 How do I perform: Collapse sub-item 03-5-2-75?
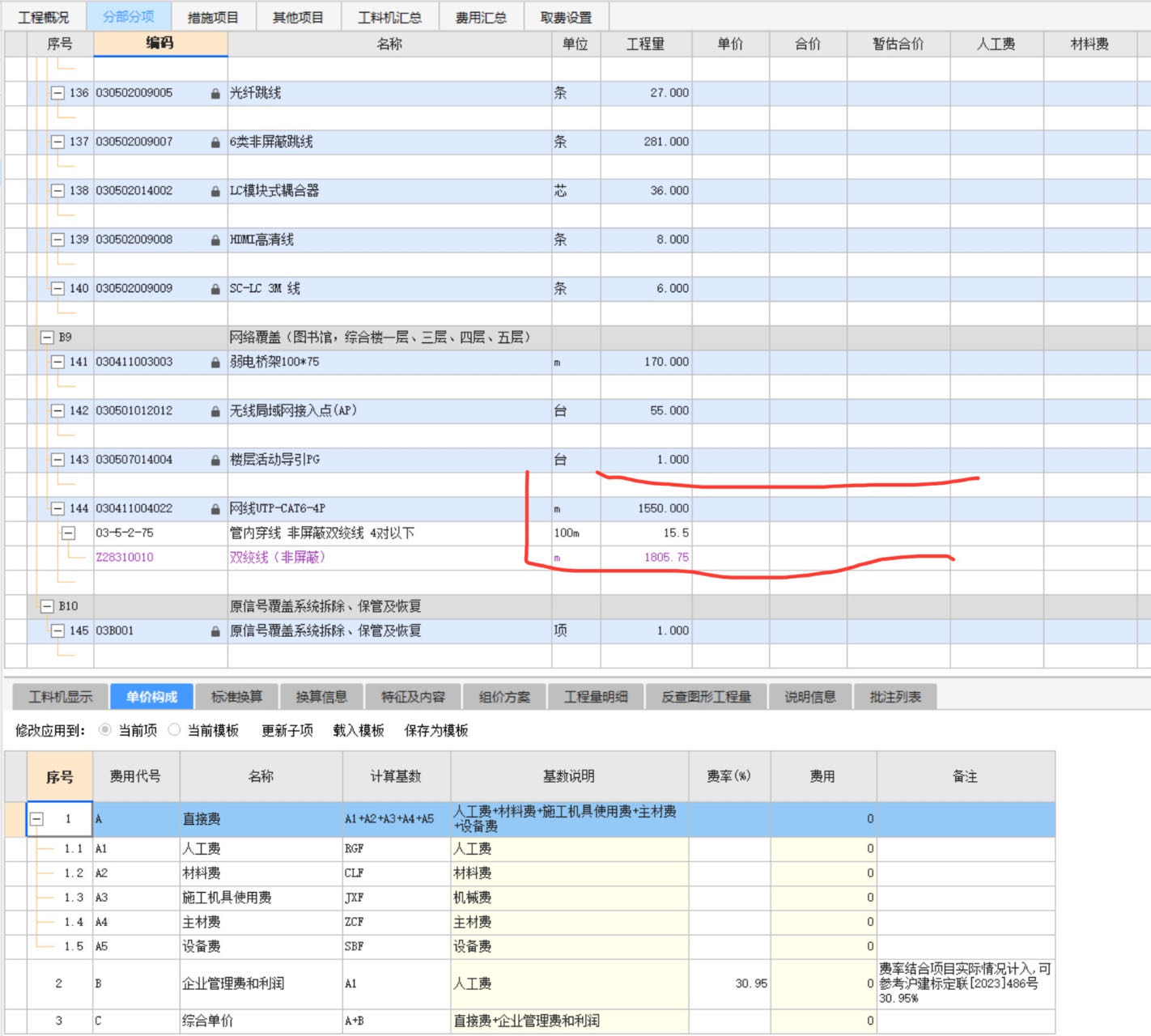click(x=69, y=533)
